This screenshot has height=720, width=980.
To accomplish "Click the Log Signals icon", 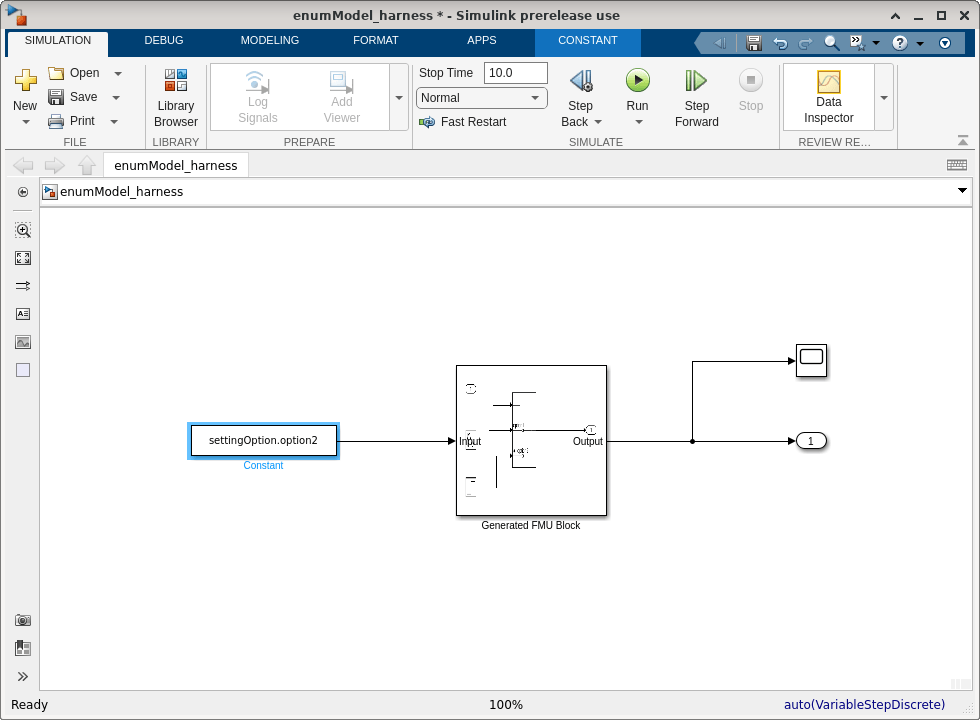I will pos(257,82).
